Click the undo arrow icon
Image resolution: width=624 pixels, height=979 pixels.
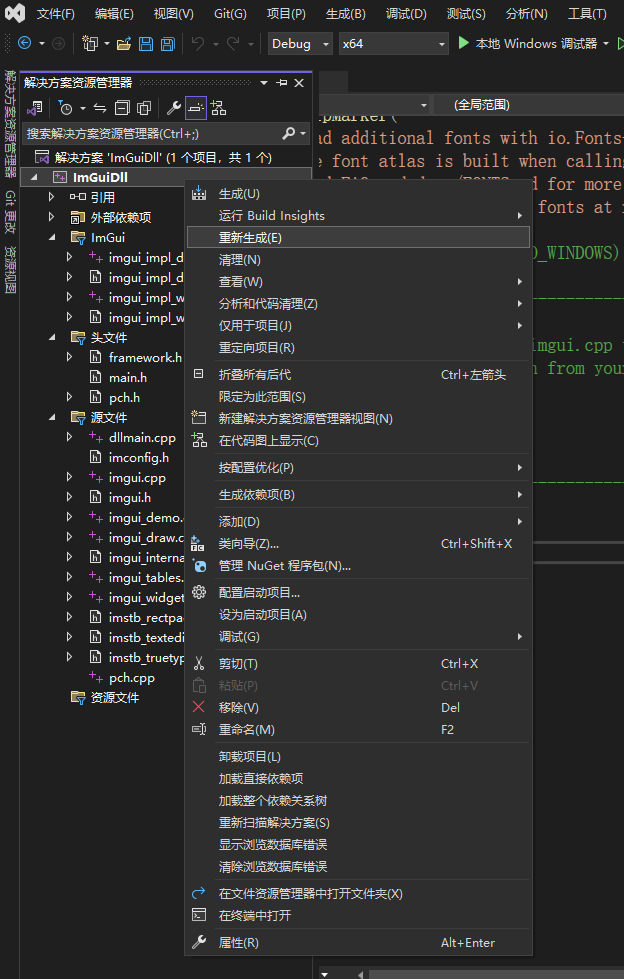pyautogui.click(x=198, y=43)
